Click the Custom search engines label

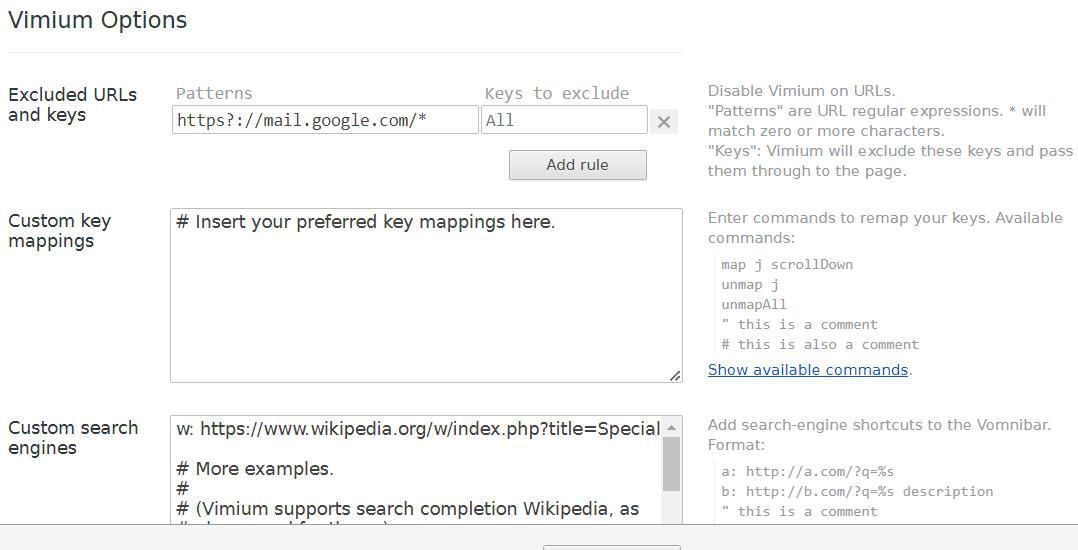pos(73,438)
